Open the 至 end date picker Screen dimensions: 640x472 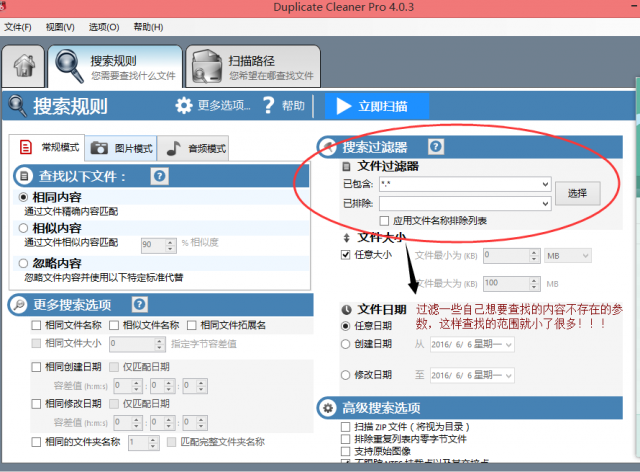coord(472,375)
